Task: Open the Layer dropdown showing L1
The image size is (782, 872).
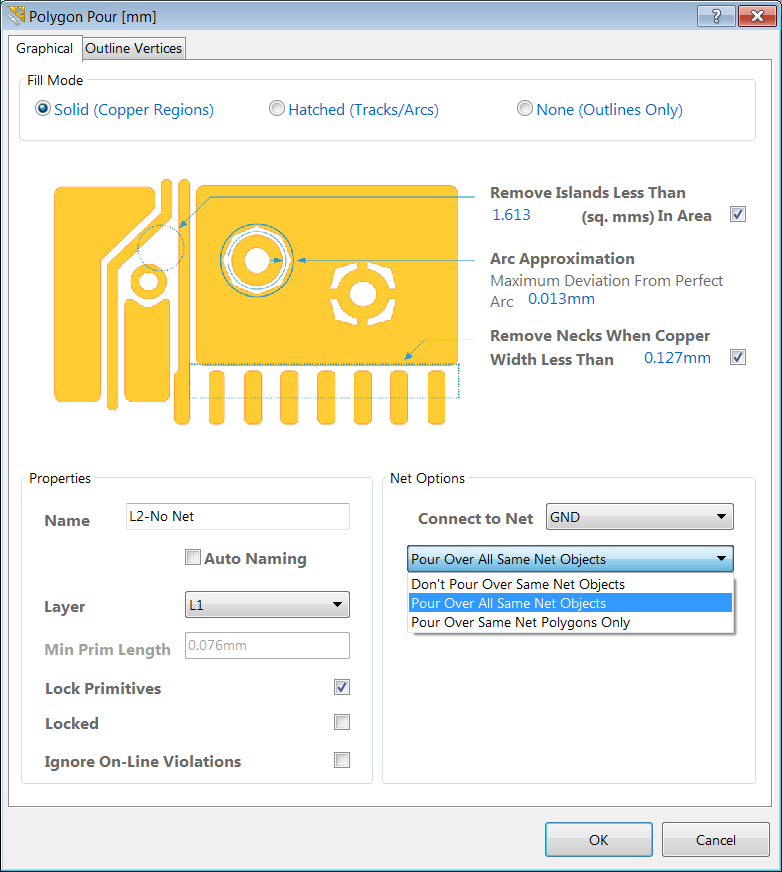Action: [267, 605]
